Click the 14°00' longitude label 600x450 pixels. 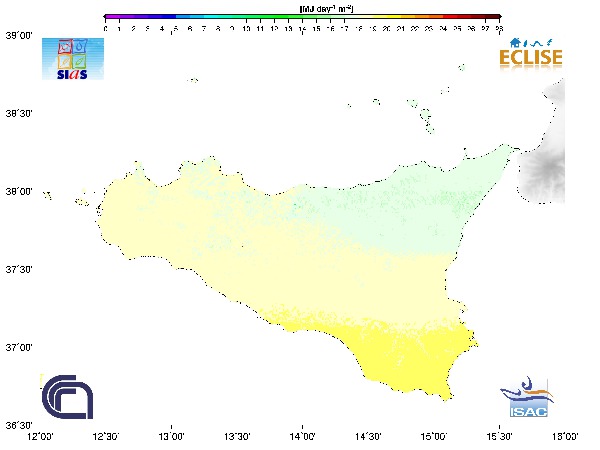click(x=303, y=437)
